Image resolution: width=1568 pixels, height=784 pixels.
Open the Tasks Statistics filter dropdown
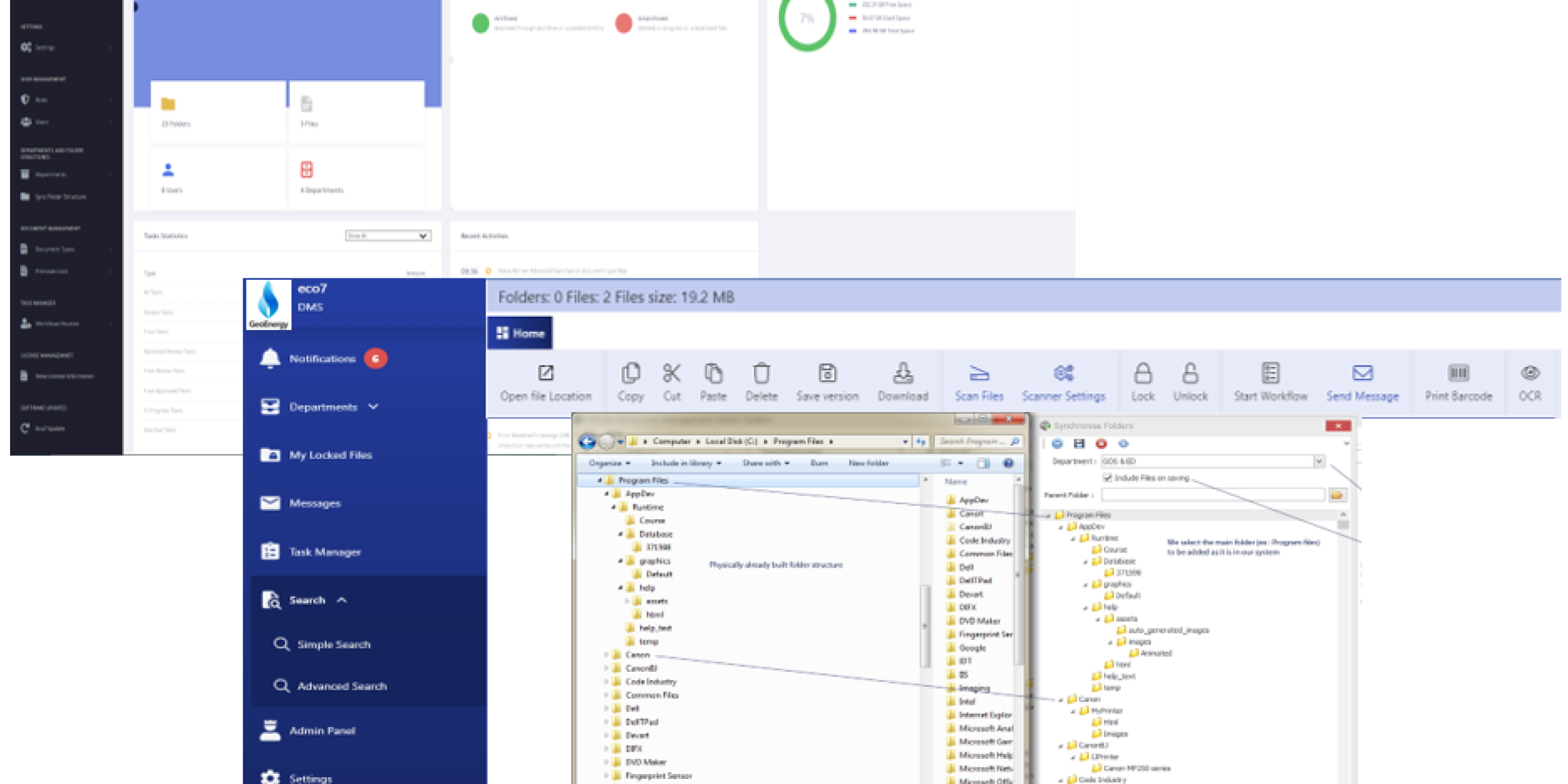pos(387,236)
